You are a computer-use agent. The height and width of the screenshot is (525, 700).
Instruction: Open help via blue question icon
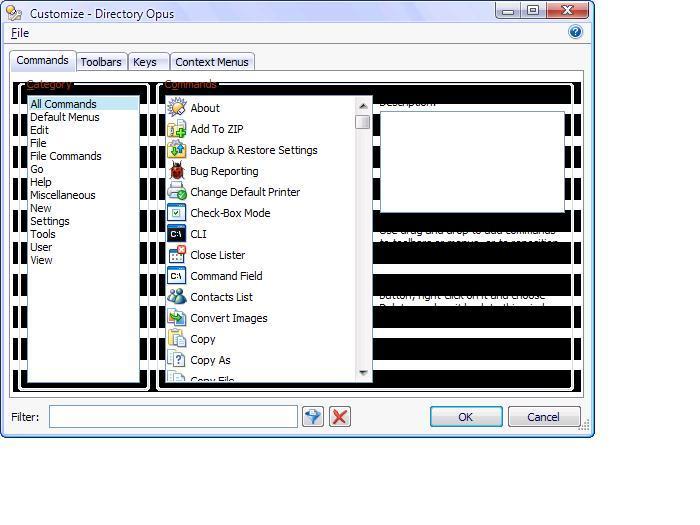click(575, 32)
